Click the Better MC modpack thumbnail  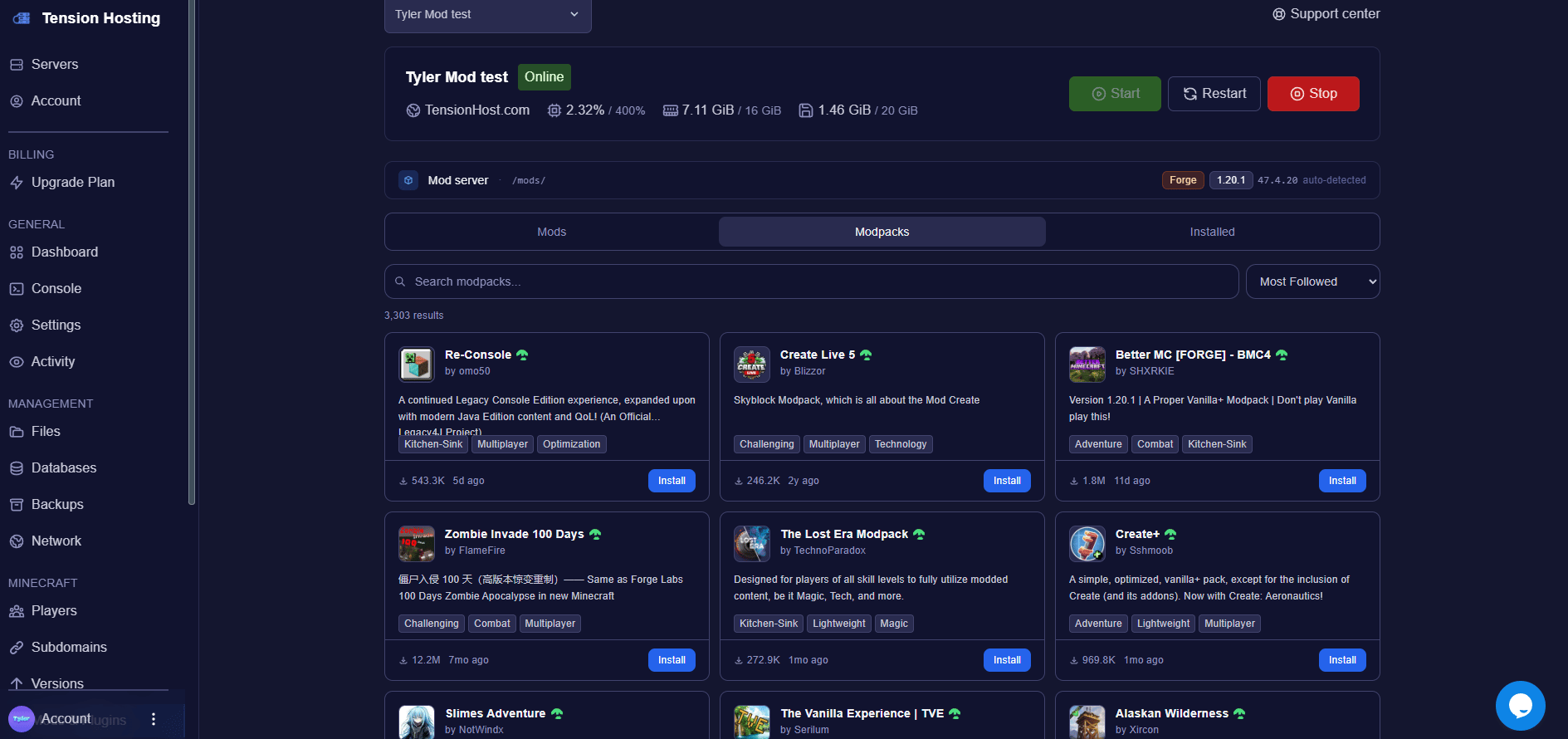click(1087, 365)
